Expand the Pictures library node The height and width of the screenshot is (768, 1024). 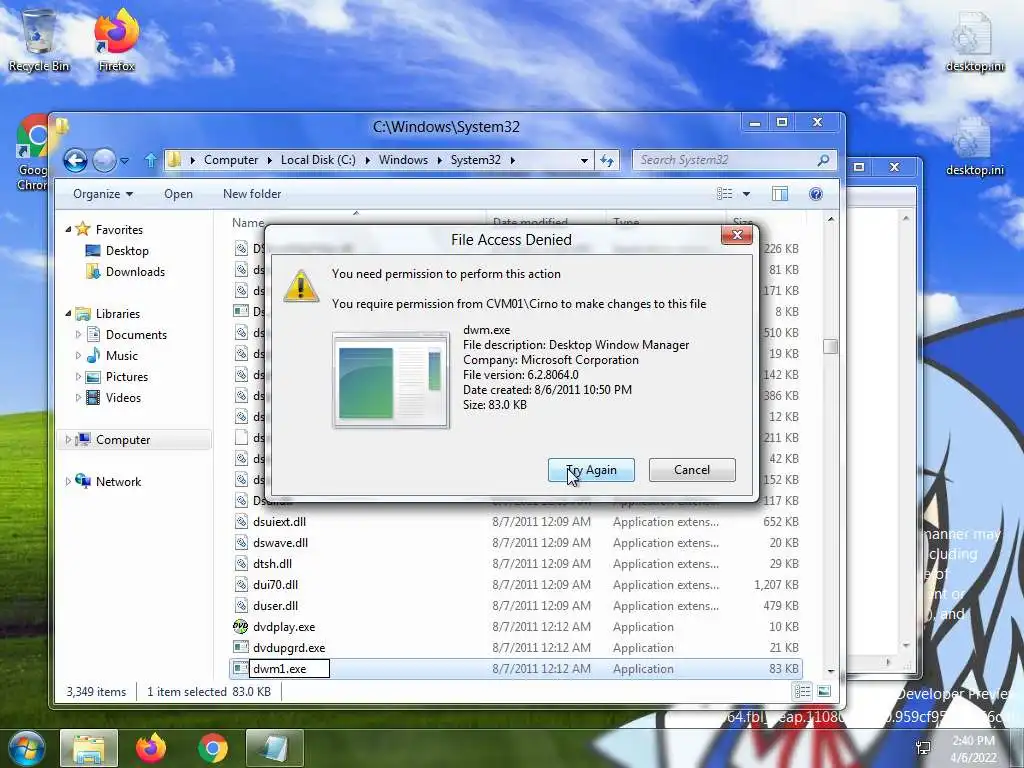coord(78,377)
